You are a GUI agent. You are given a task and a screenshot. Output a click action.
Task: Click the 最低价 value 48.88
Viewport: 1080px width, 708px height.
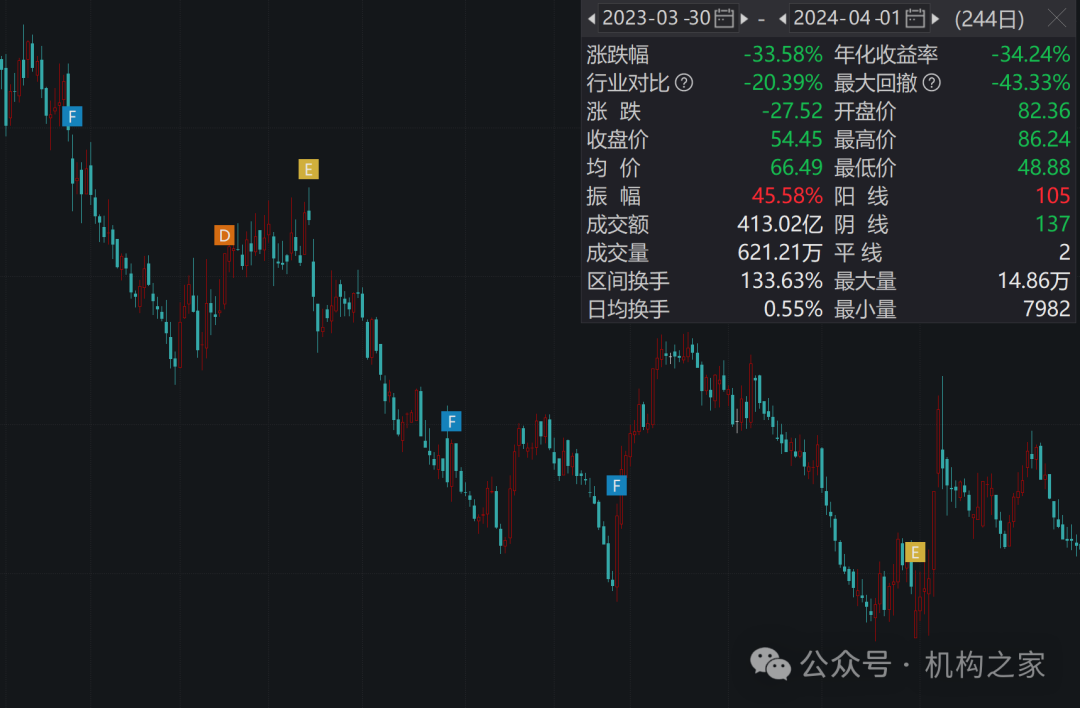pos(1044,167)
